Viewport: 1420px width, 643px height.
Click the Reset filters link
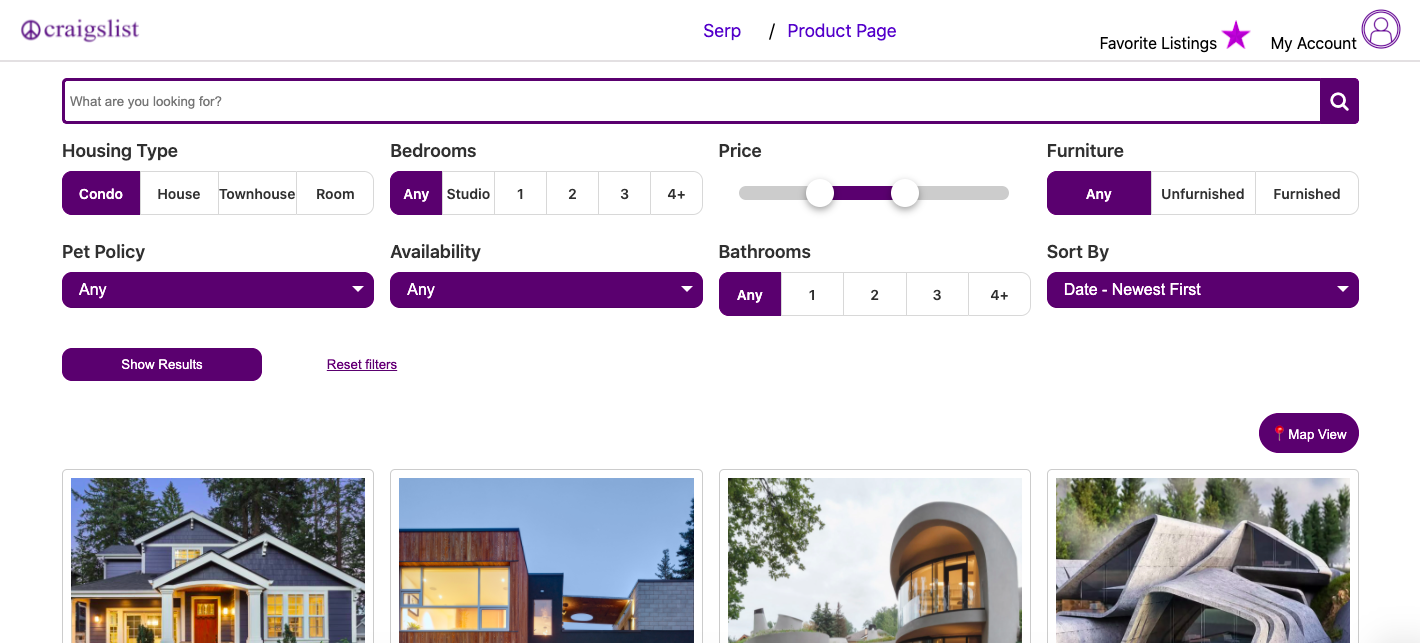coord(362,365)
